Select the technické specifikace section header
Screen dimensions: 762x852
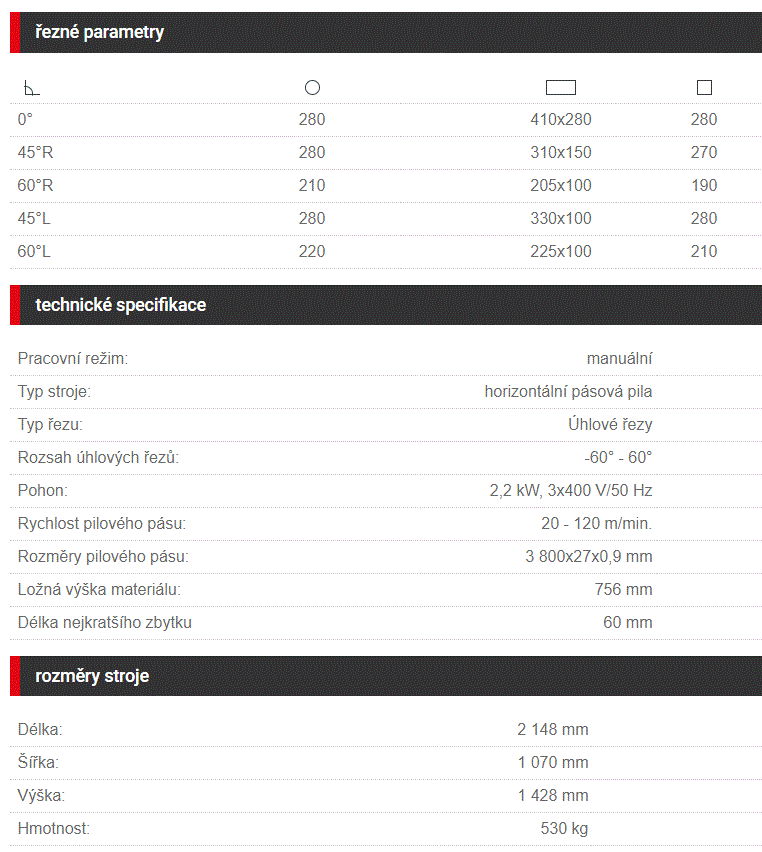click(x=386, y=305)
